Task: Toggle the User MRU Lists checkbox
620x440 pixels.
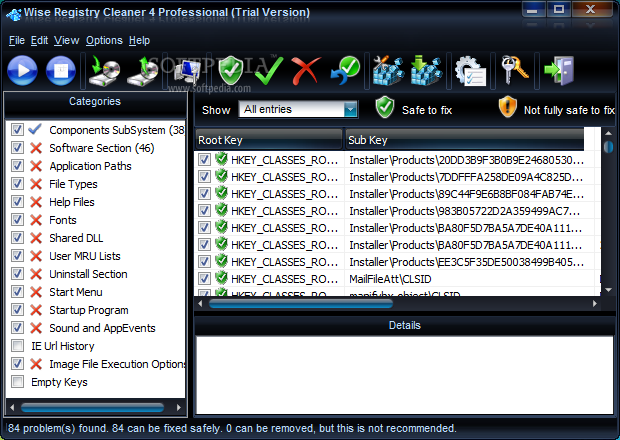Action: click(17, 256)
